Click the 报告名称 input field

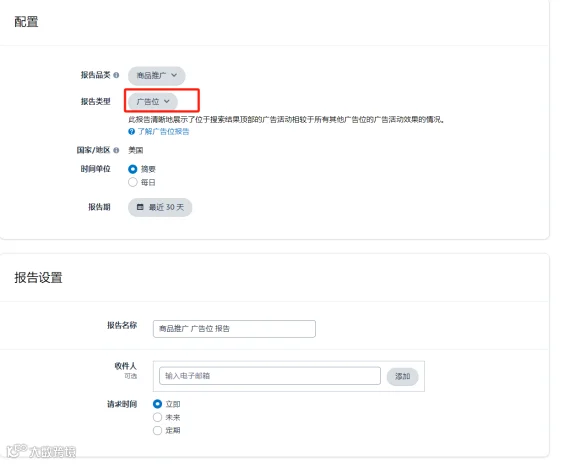(x=234, y=329)
